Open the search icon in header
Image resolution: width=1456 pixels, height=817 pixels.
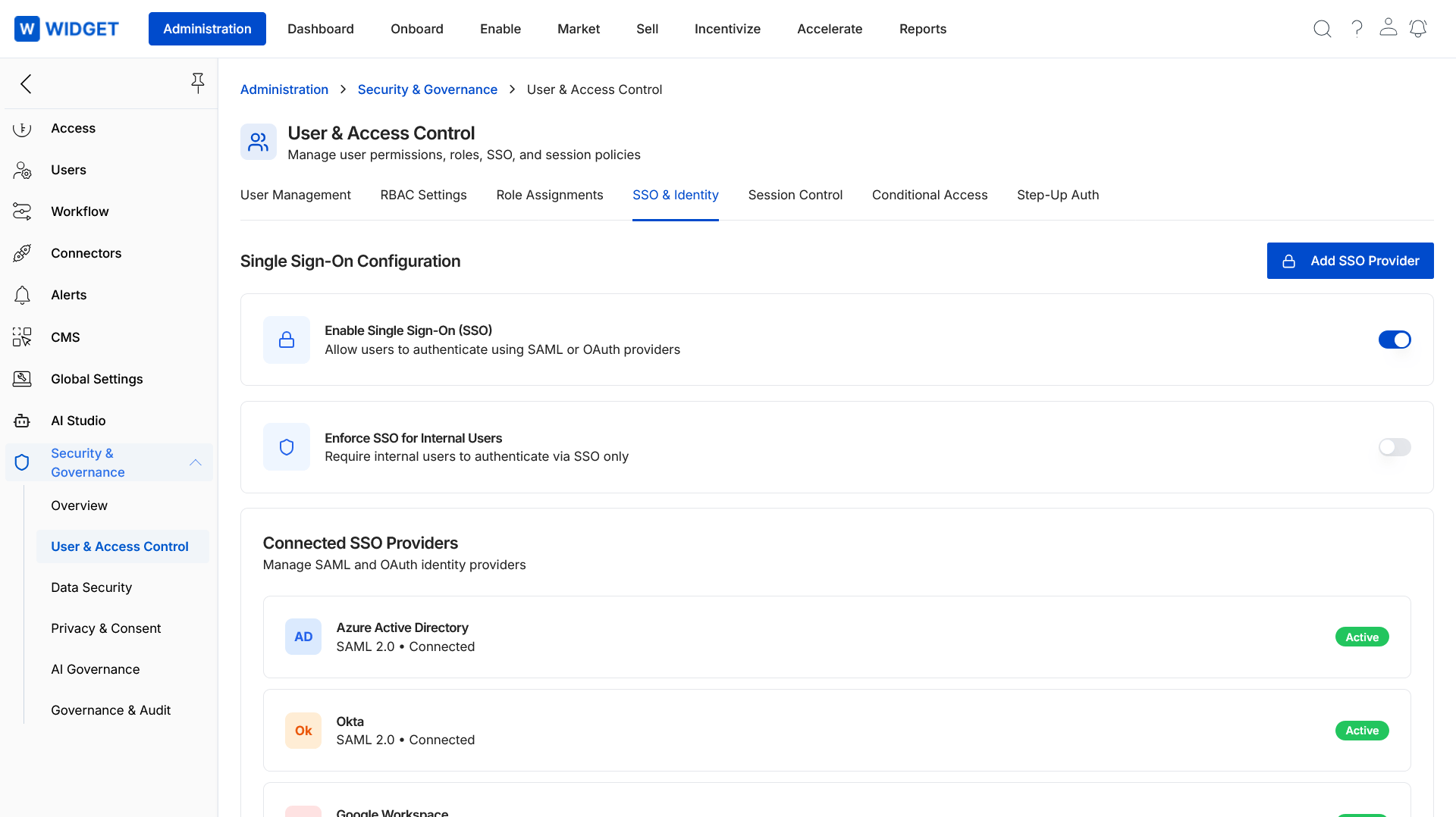(1322, 29)
